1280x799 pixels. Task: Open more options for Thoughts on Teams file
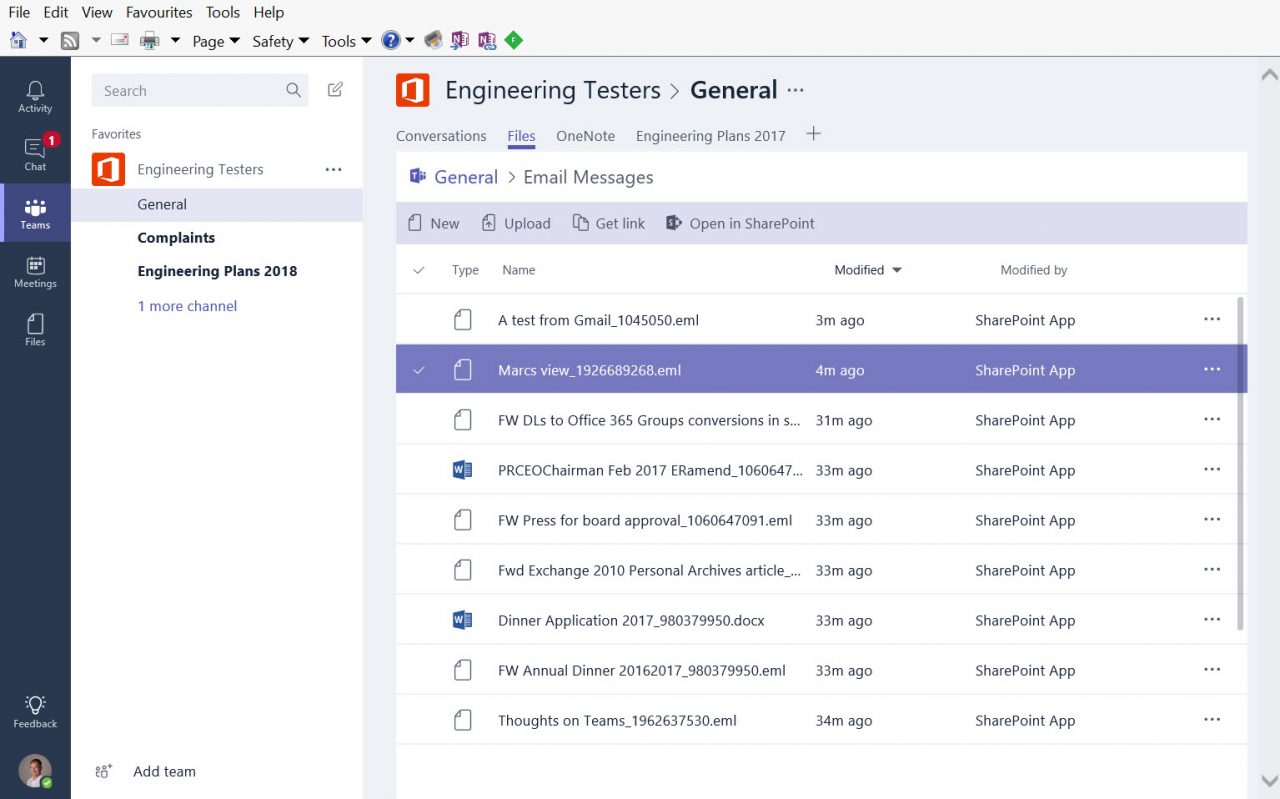(x=1212, y=719)
